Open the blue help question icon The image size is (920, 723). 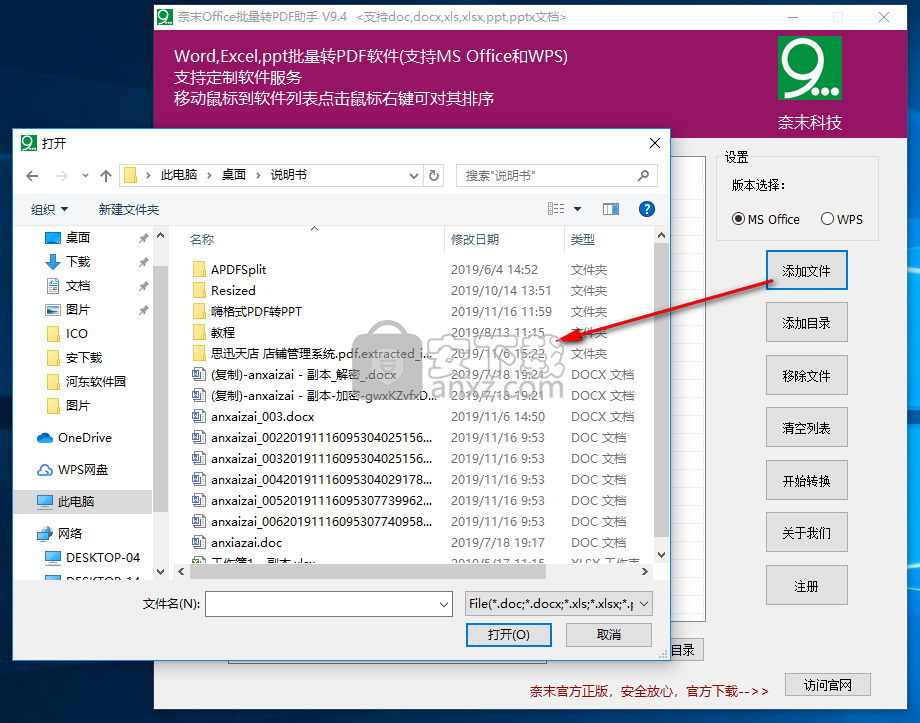tap(647, 209)
